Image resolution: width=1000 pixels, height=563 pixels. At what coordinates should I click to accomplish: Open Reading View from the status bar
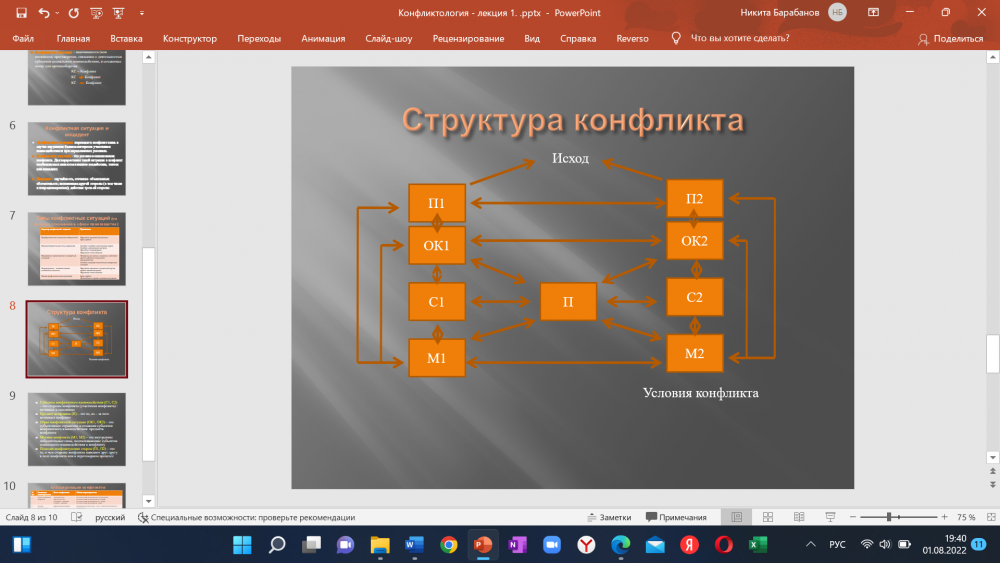(x=796, y=517)
